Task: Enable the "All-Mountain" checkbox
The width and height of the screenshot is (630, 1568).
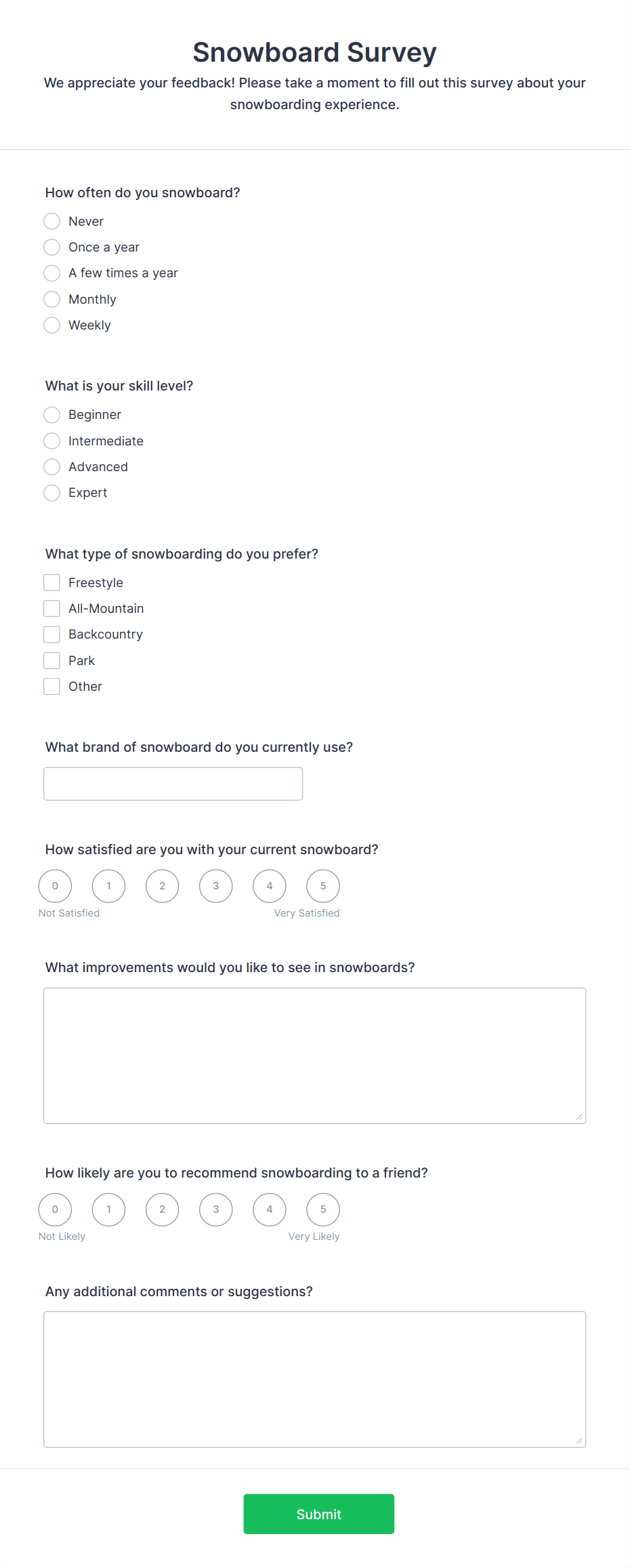Action: 51,608
